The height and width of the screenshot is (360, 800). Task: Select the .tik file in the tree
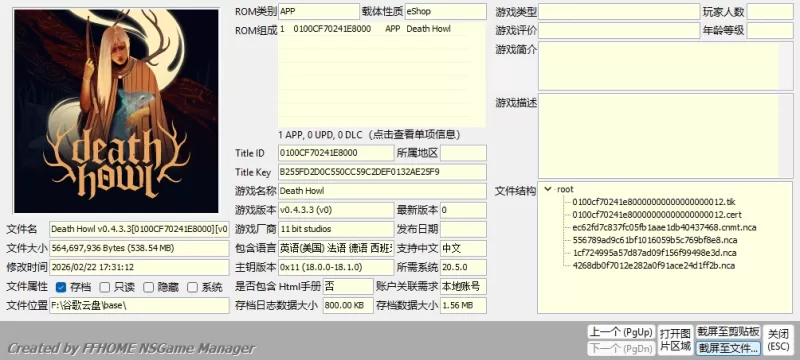pyautogui.click(x=654, y=202)
